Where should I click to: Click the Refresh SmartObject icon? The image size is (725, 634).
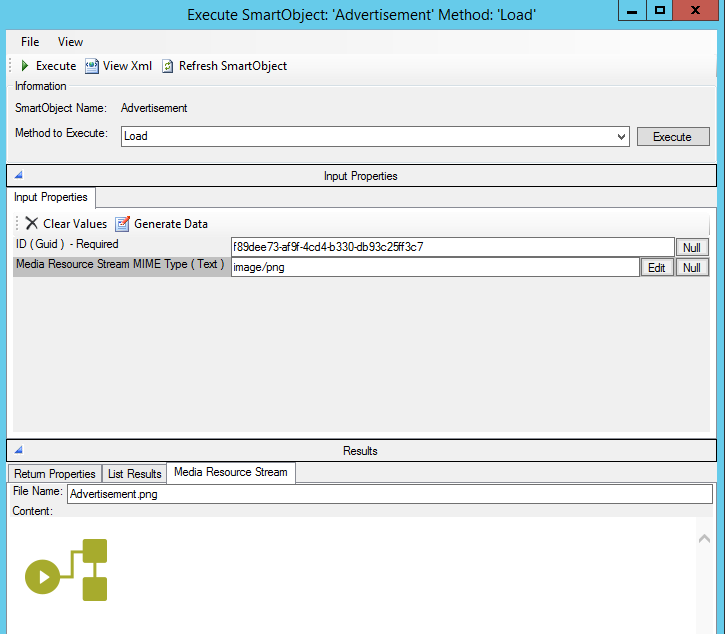[168, 66]
